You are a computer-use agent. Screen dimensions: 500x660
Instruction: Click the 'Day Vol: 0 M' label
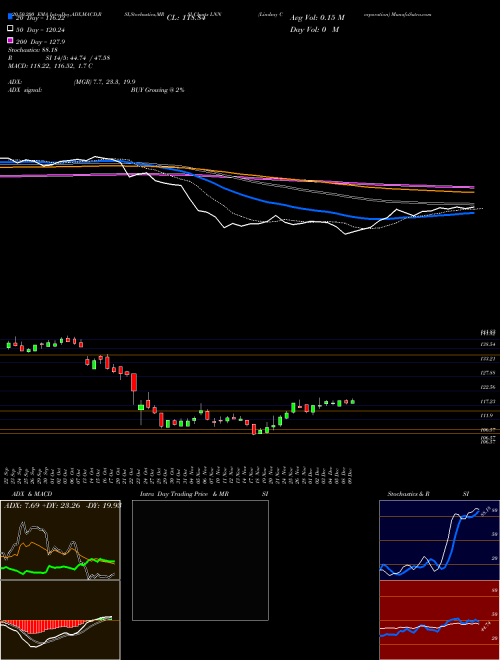[x=314, y=29]
